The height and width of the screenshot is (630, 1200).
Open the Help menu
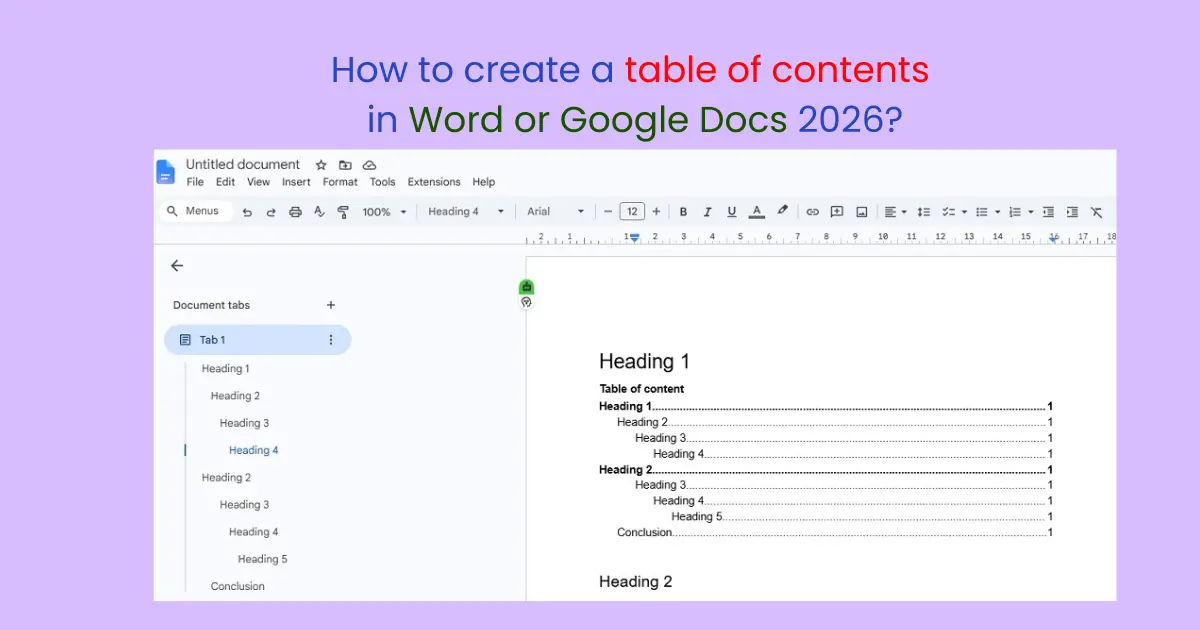point(484,182)
